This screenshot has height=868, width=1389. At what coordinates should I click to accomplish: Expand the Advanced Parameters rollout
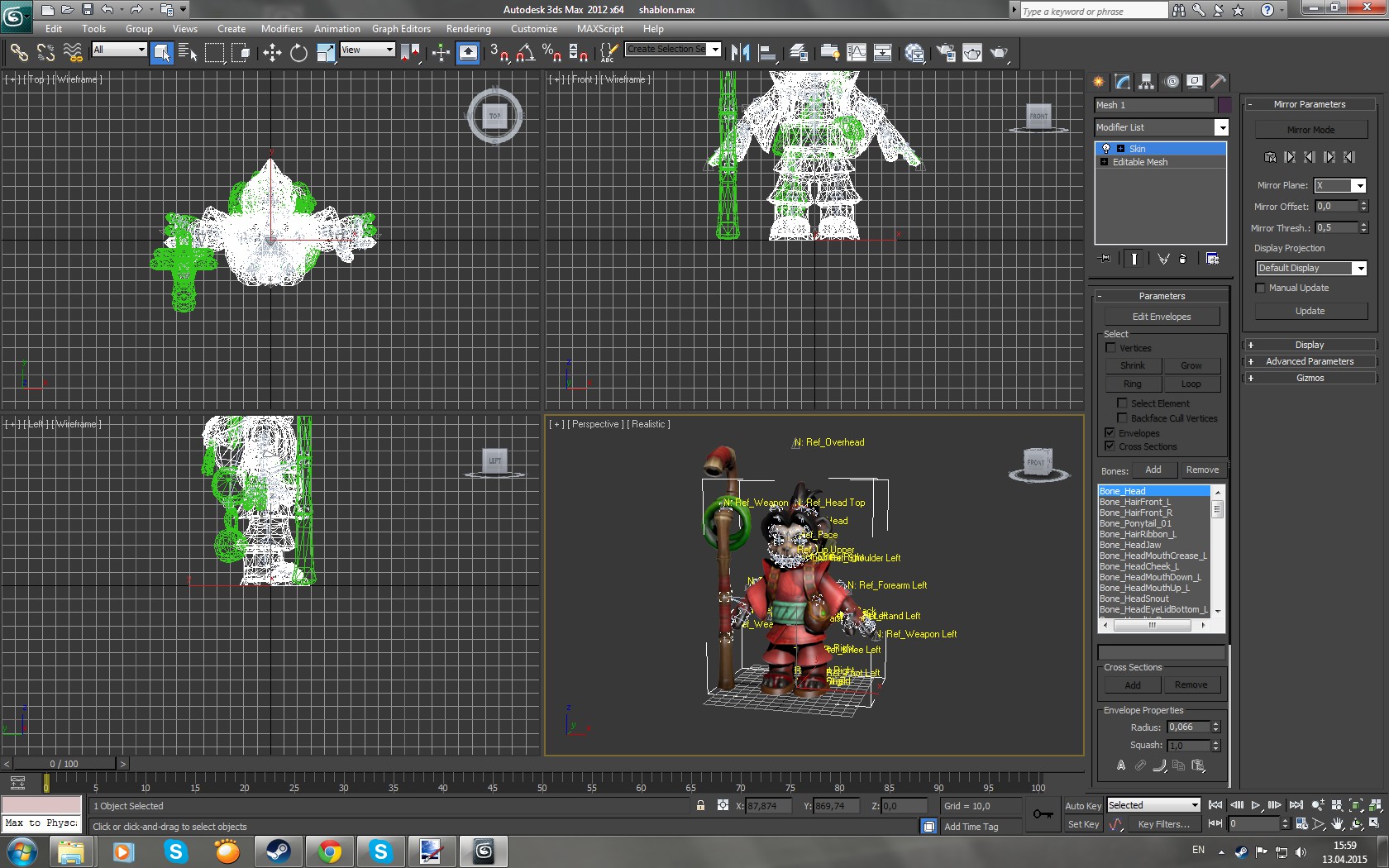1309,361
